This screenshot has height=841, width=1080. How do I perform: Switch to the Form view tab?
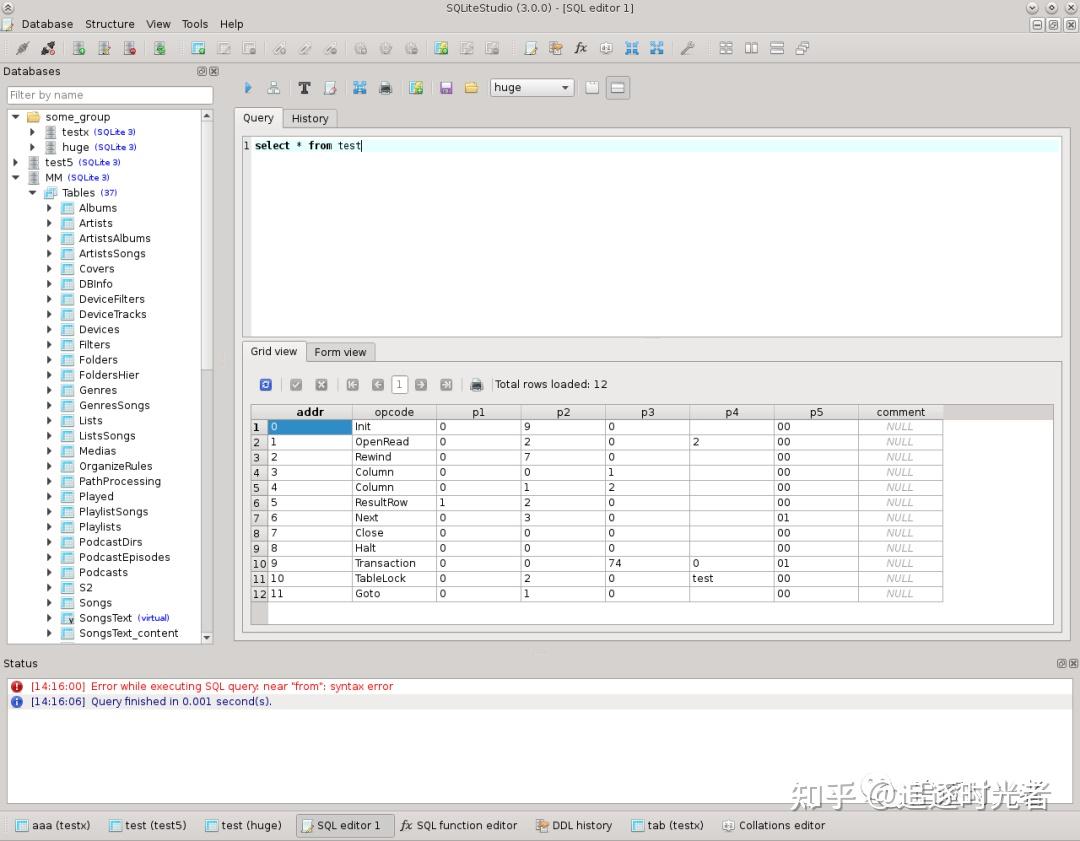340,352
